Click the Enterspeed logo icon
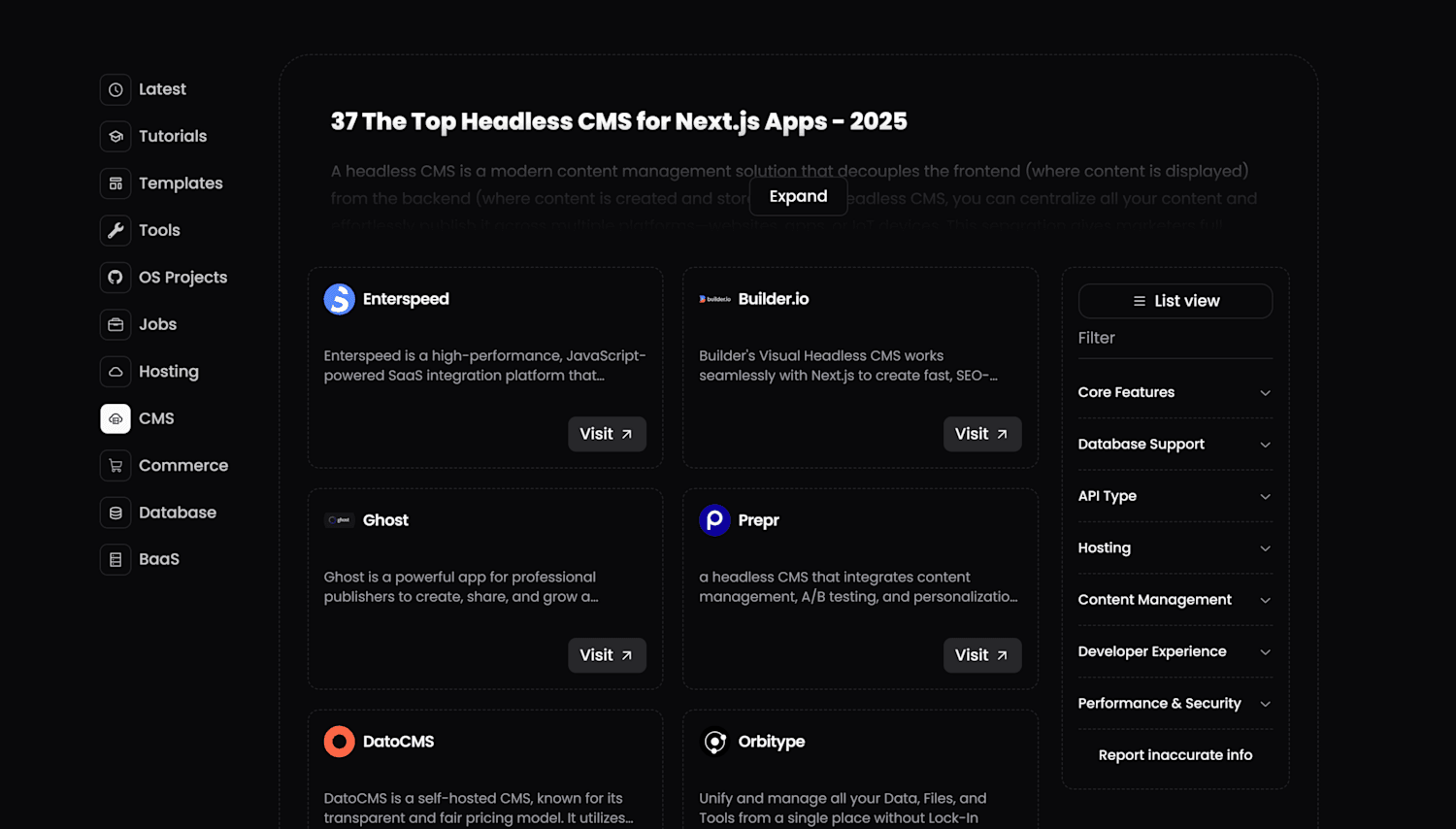 (339, 299)
